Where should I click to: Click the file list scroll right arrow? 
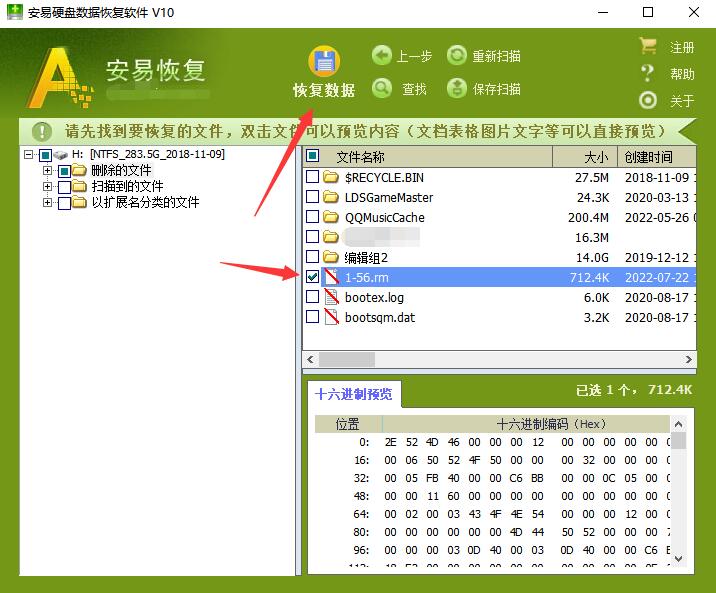tap(689, 360)
